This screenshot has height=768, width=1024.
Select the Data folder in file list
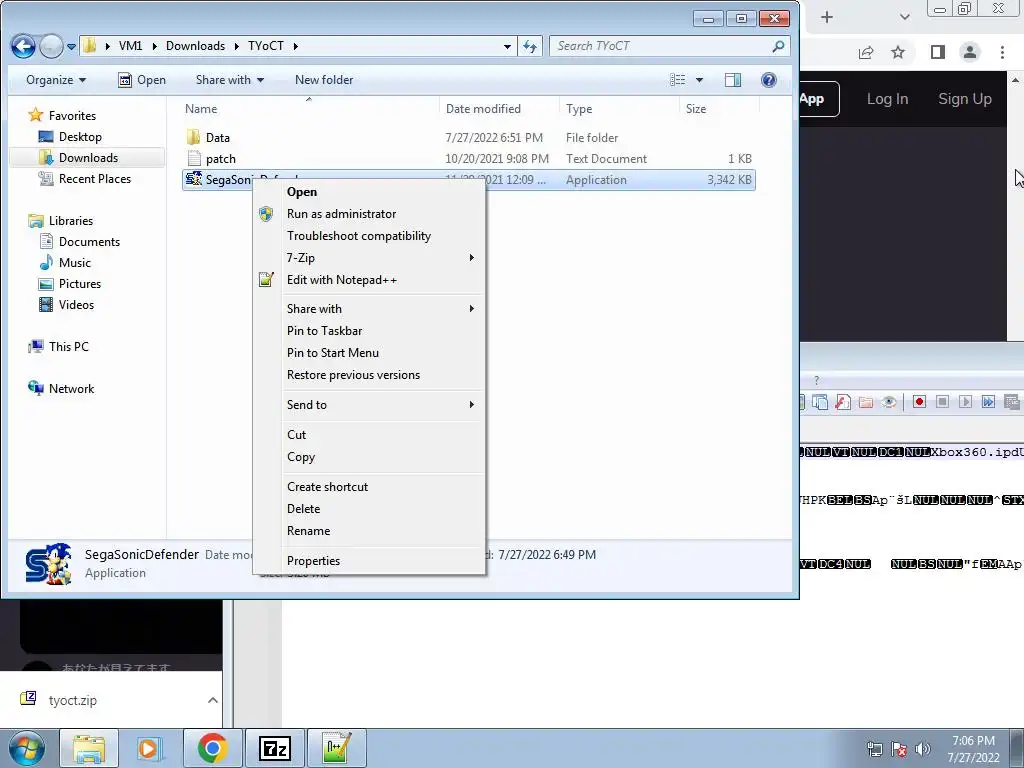click(469, 138)
